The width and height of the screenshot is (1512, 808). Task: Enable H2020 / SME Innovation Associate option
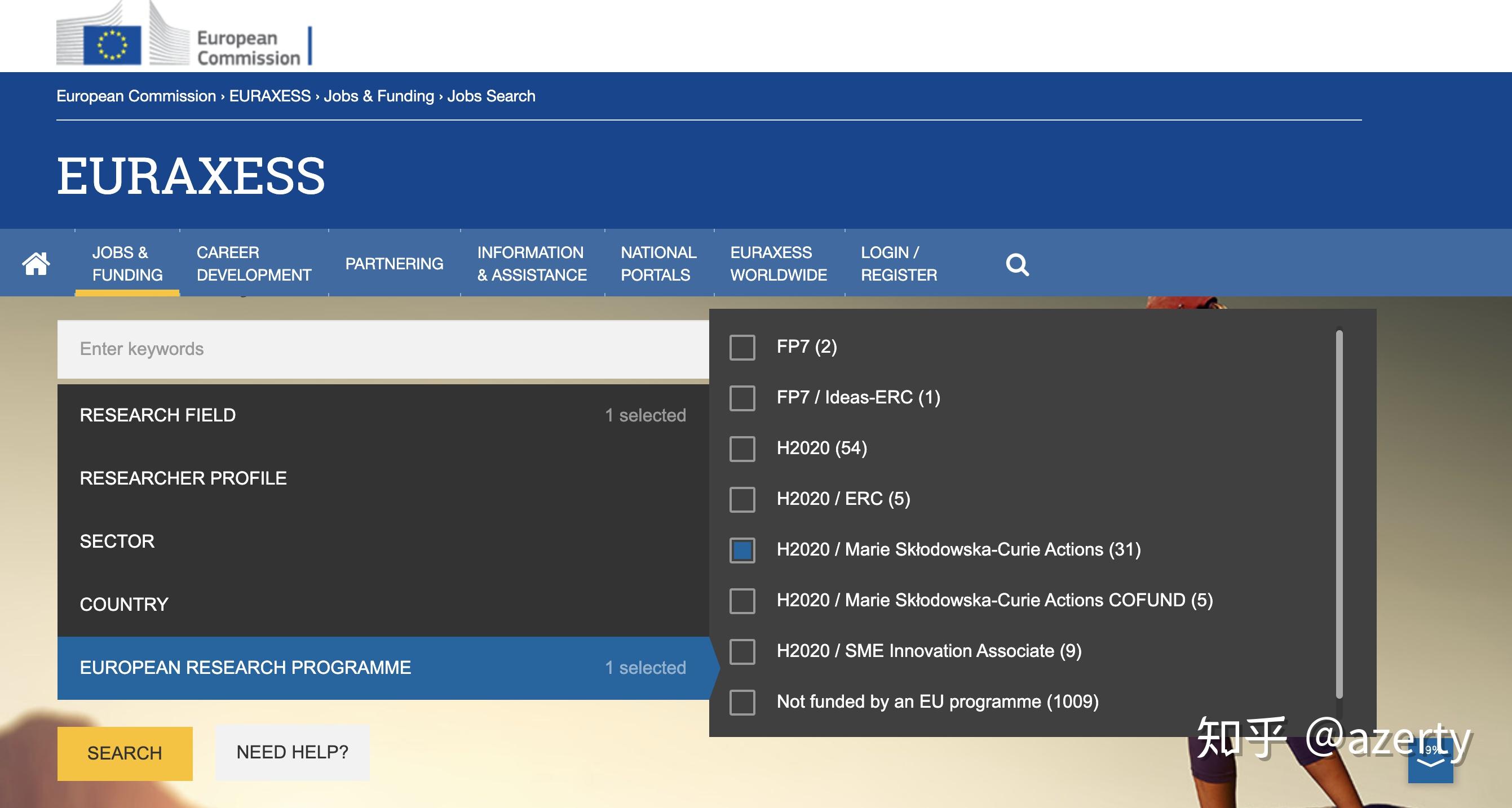pos(742,651)
